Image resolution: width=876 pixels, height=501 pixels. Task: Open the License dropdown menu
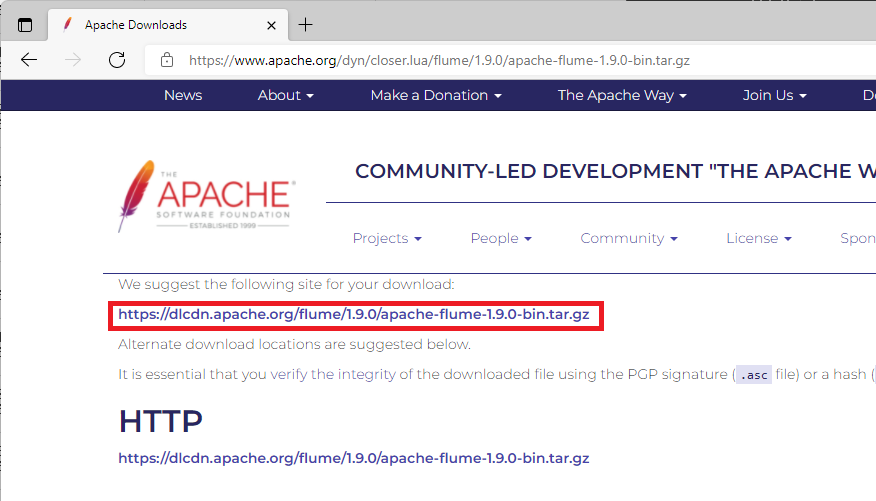click(759, 238)
